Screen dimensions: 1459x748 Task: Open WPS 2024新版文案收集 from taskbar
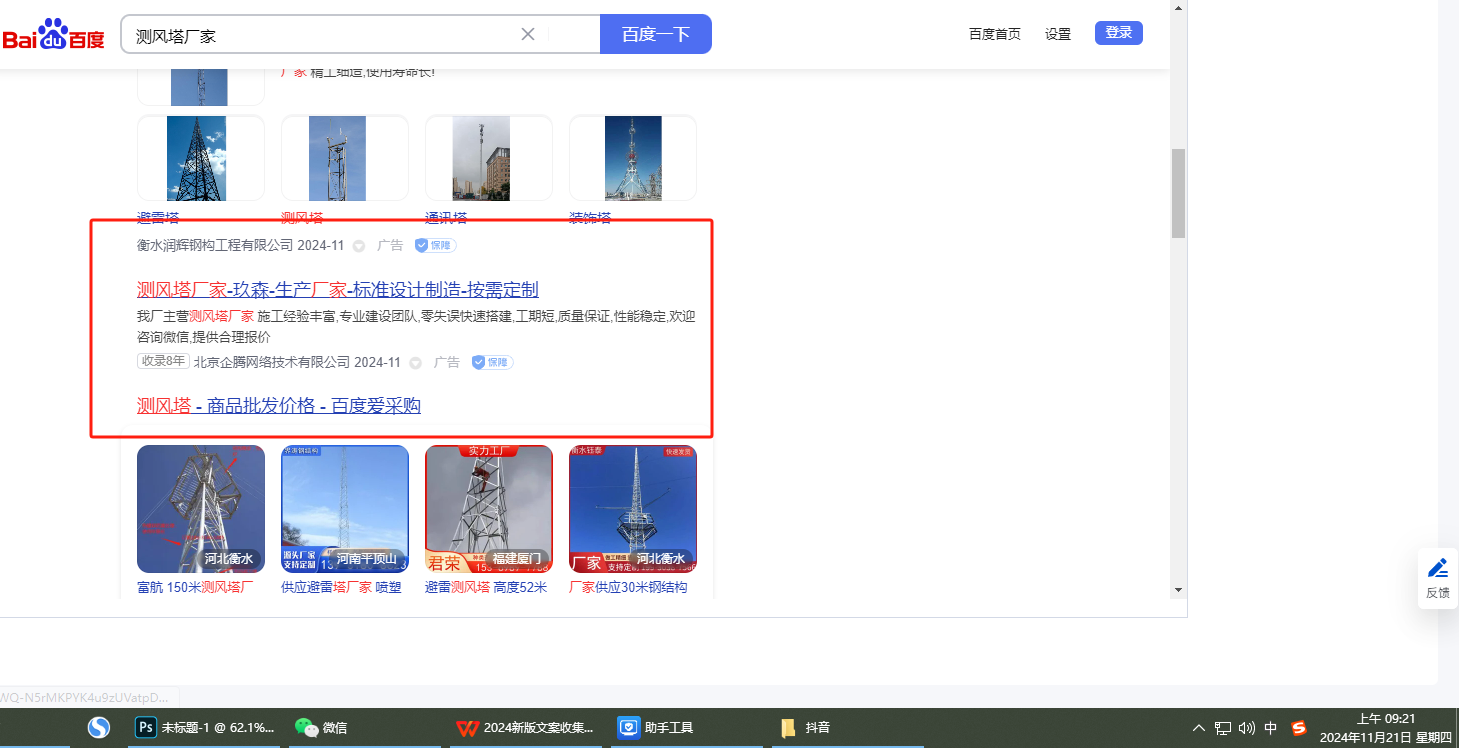tap(526, 728)
